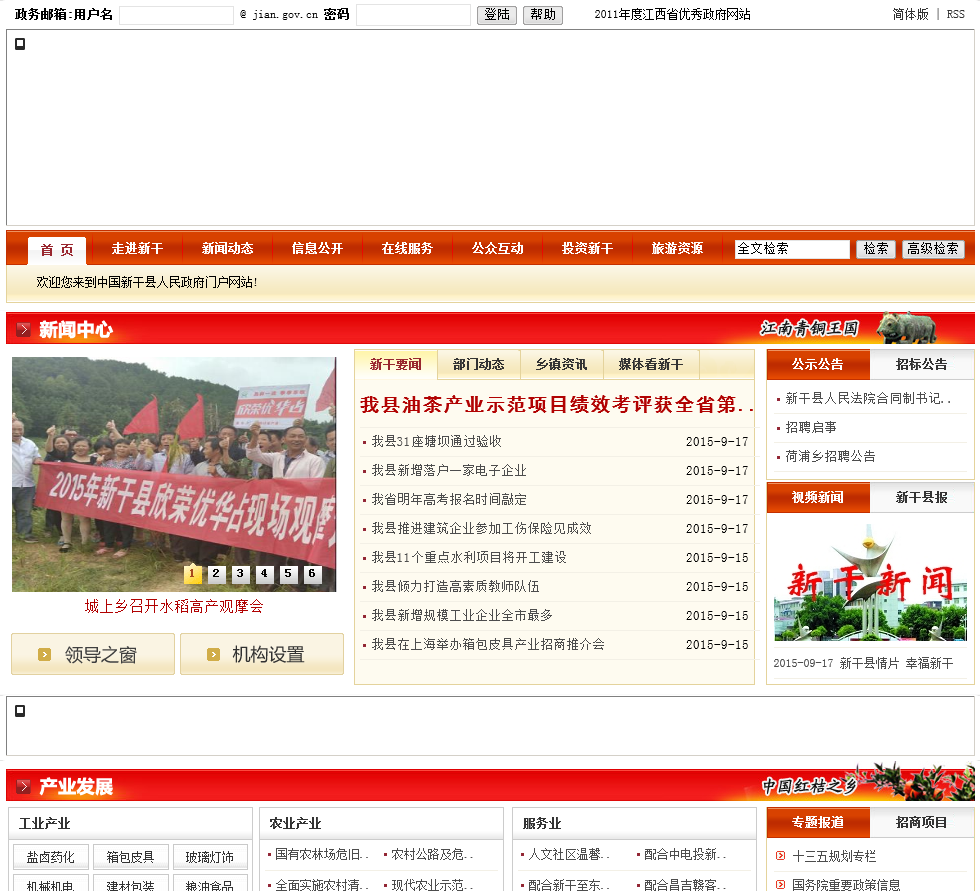Click the 高级检索 advanced search button
Image resolution: width=980 pixels, height=891 pixels.
933,249
